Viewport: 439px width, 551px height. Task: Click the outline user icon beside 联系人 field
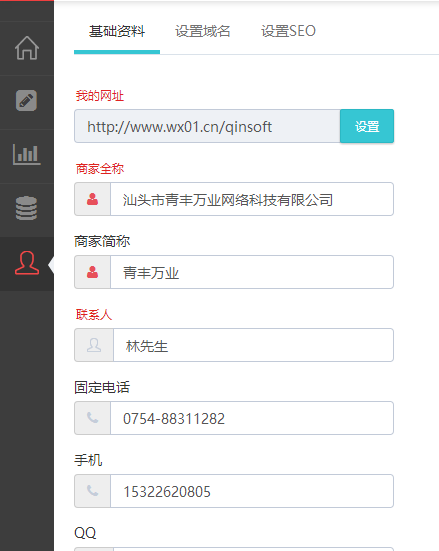click(94, 345)
